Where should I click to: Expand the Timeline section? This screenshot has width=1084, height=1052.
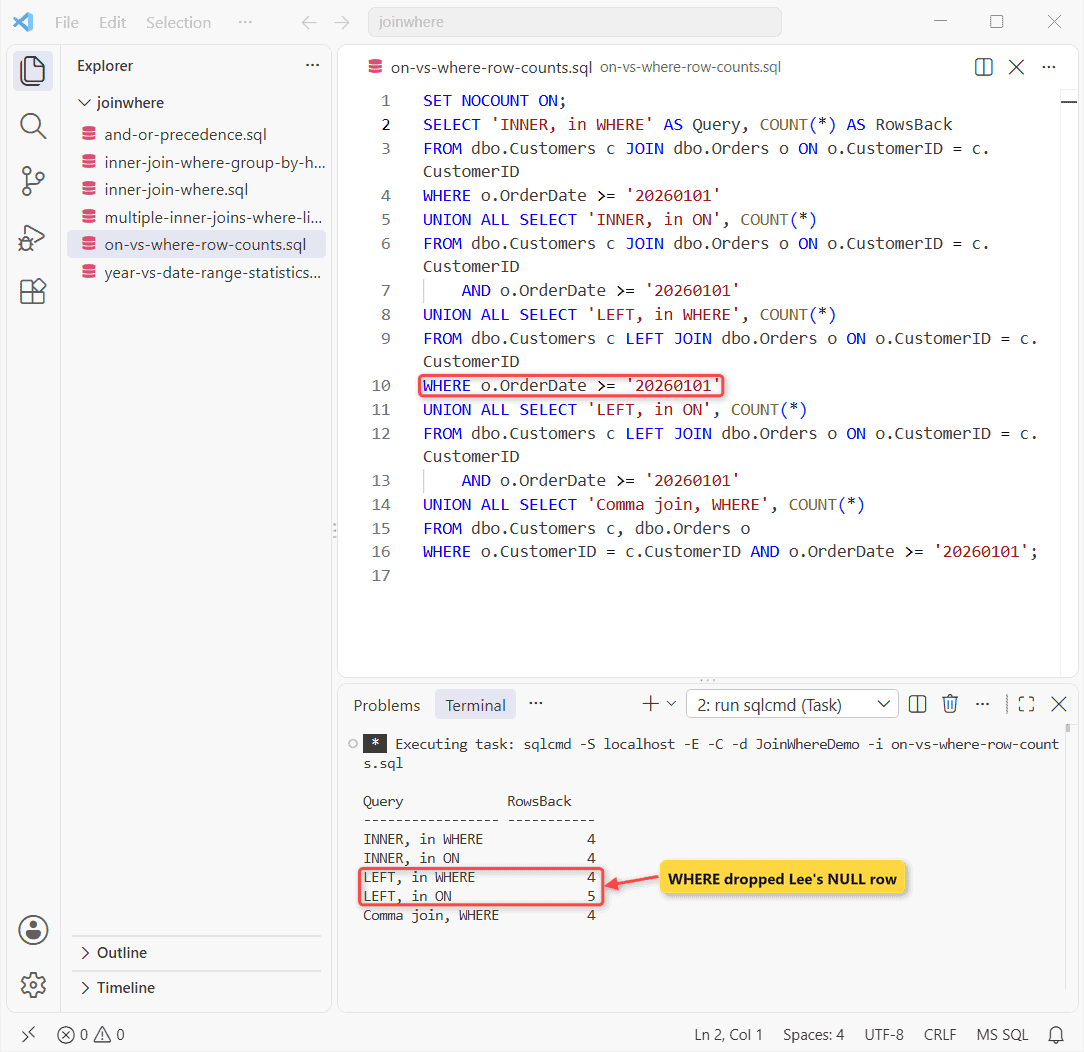[x=126, y=987]
